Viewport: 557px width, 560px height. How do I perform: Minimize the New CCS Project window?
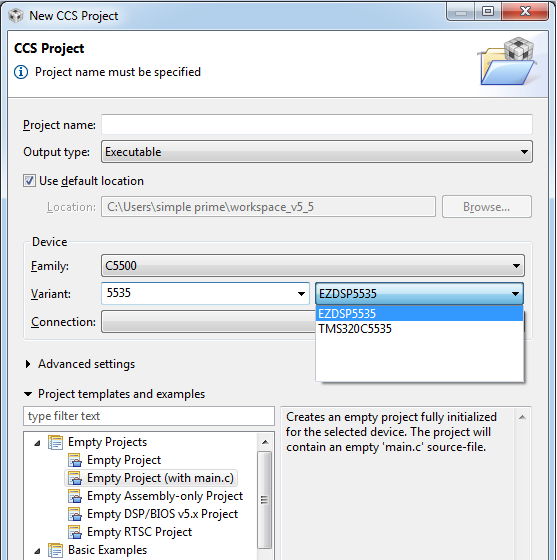tap(461, 12)
